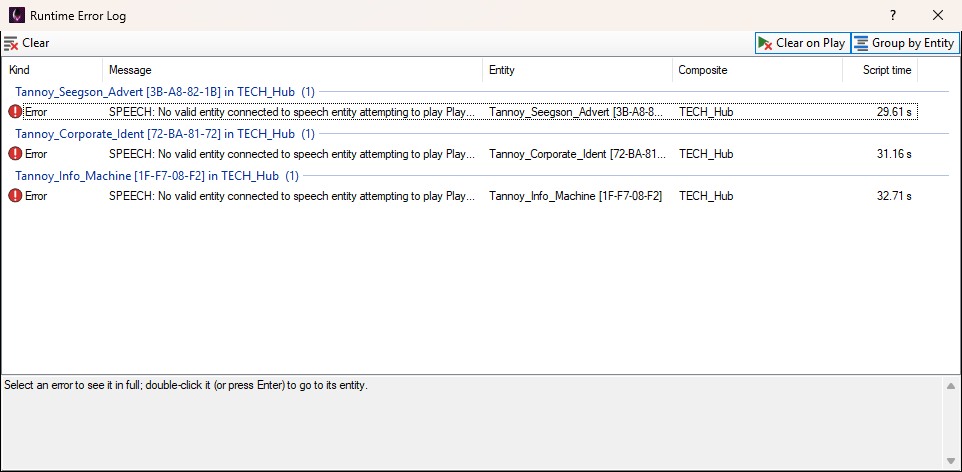The image size is (962, 472).
Task: Click TECH_Hub composite in Corporate_Ident row
Action: point(706,153)
